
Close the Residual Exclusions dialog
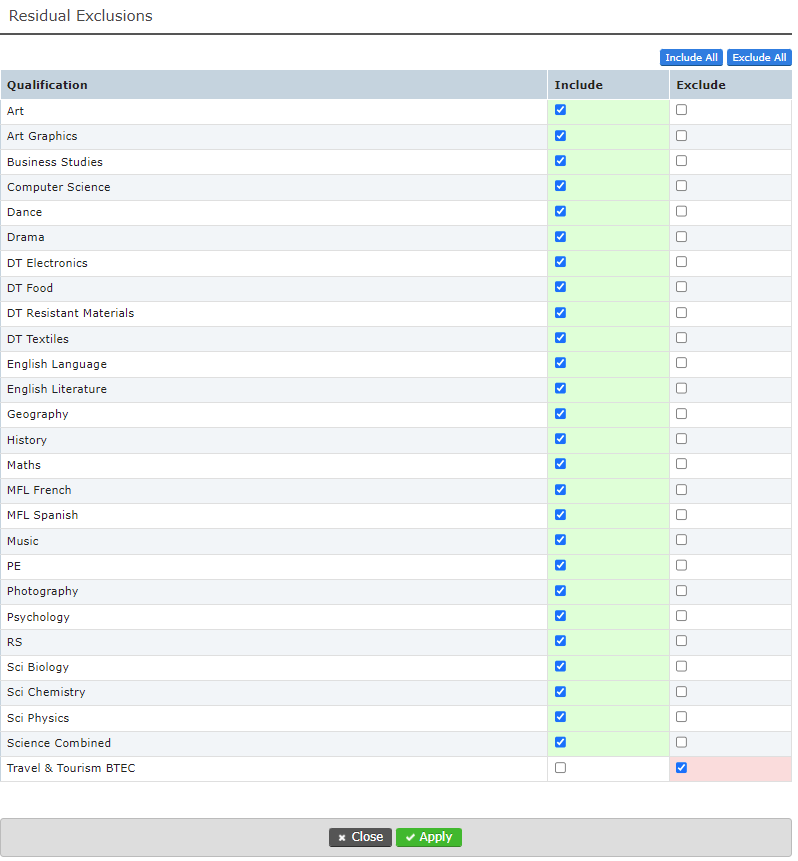tap(360, 837)
